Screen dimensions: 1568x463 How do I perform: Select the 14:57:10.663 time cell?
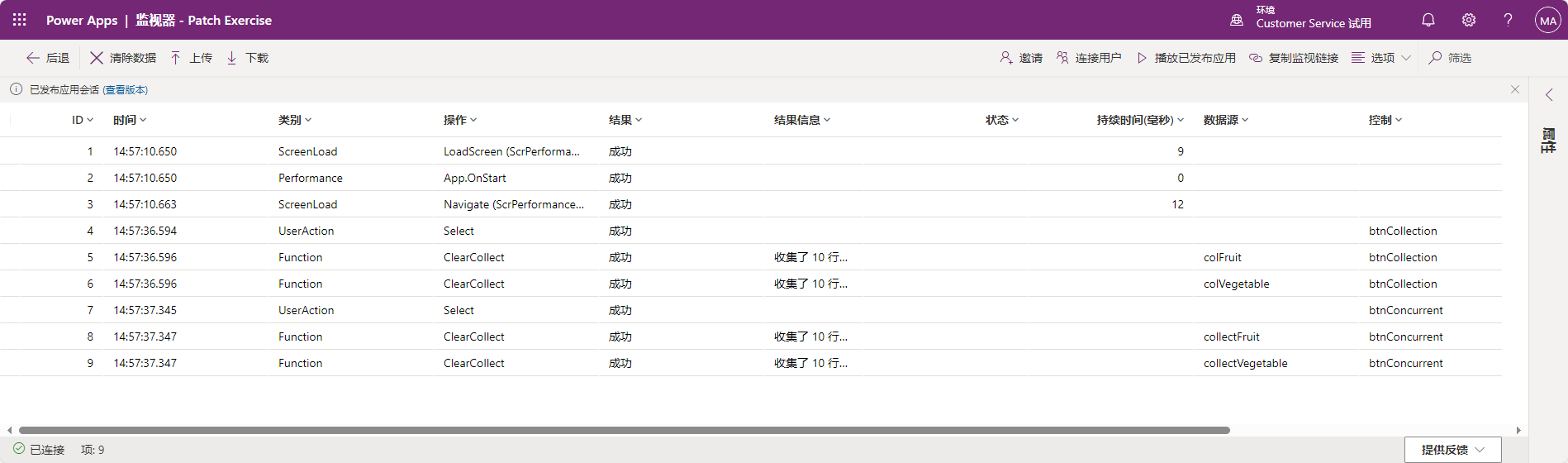(x=145, y=204)
